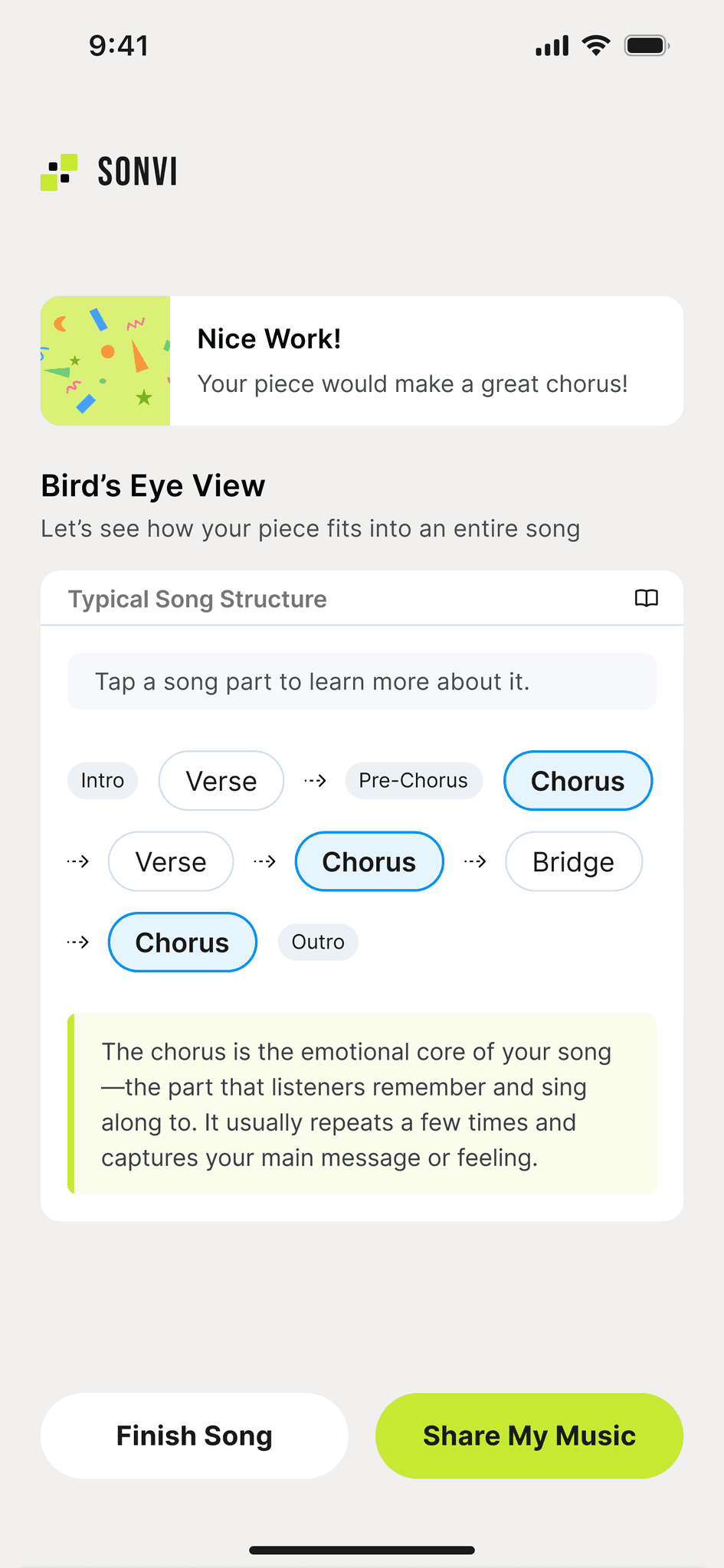Viewport: 724px width, 1568px height.
Task: Select the Pre-Chorus song part
Action: (414, 781)
